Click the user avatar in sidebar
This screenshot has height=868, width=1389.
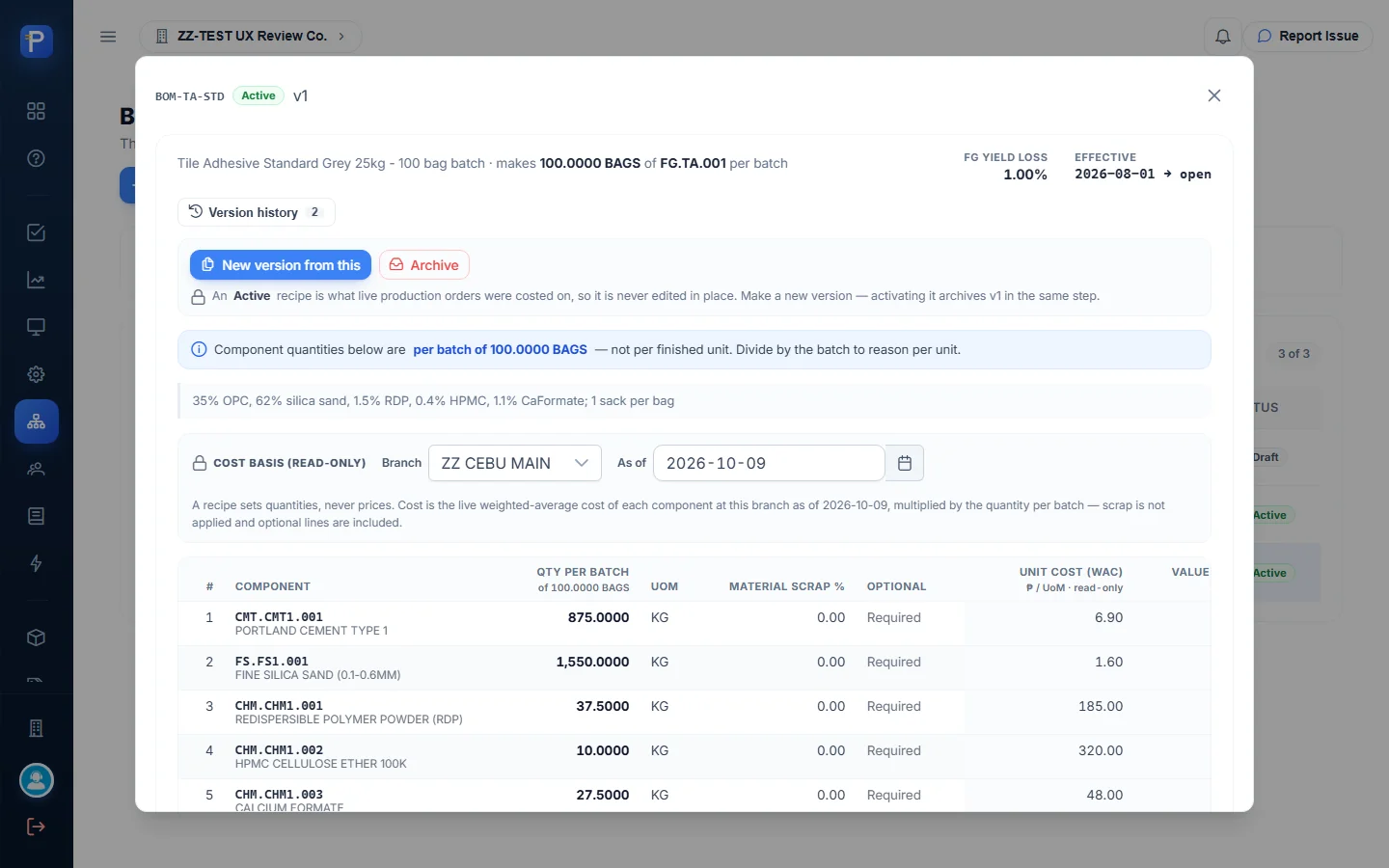pos(37,780)
